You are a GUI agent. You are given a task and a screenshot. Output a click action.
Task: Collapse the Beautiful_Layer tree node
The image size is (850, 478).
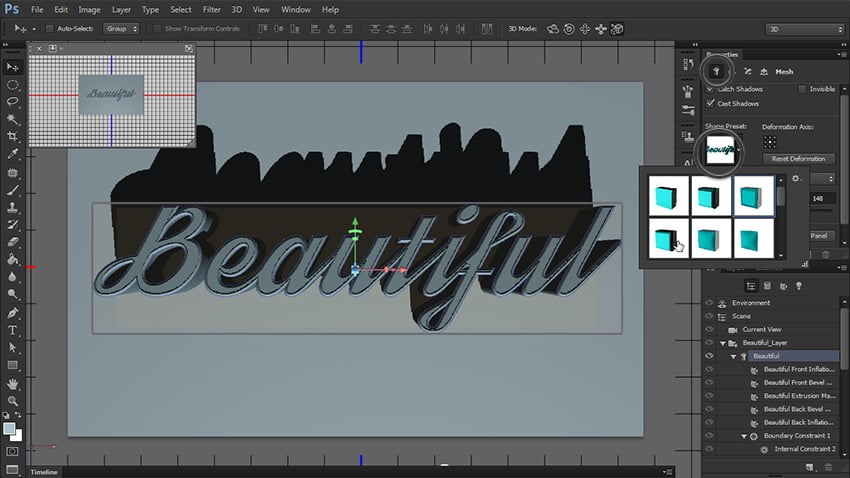(722, 343)
